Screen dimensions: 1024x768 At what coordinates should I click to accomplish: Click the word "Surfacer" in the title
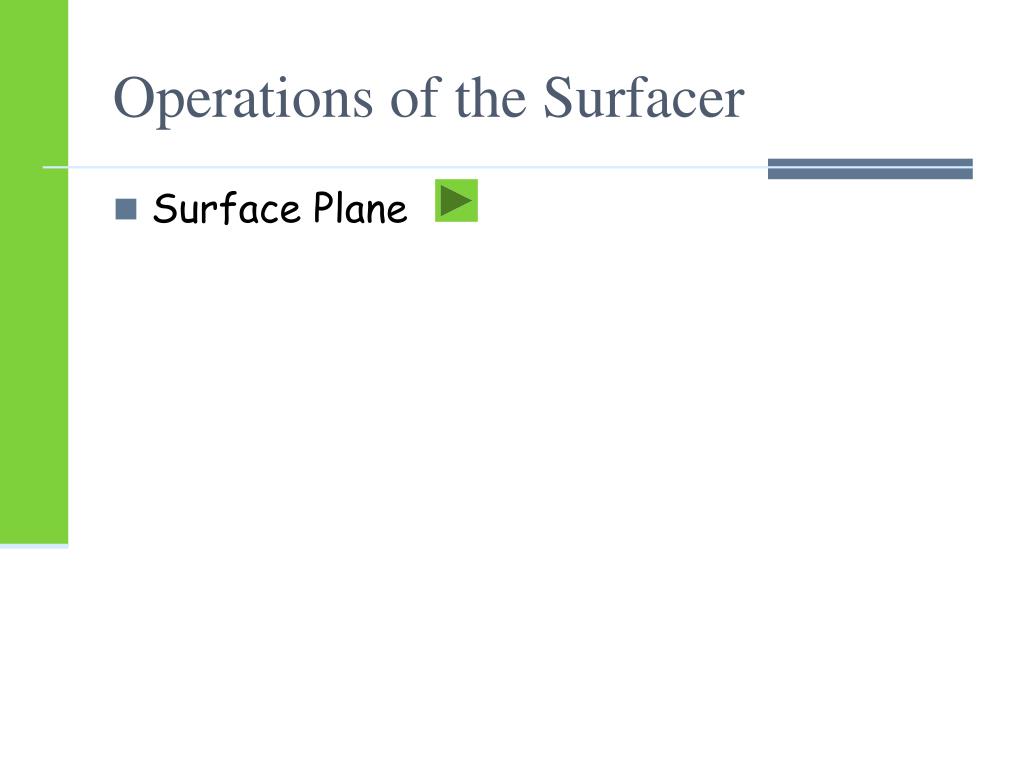click(644, 98)
